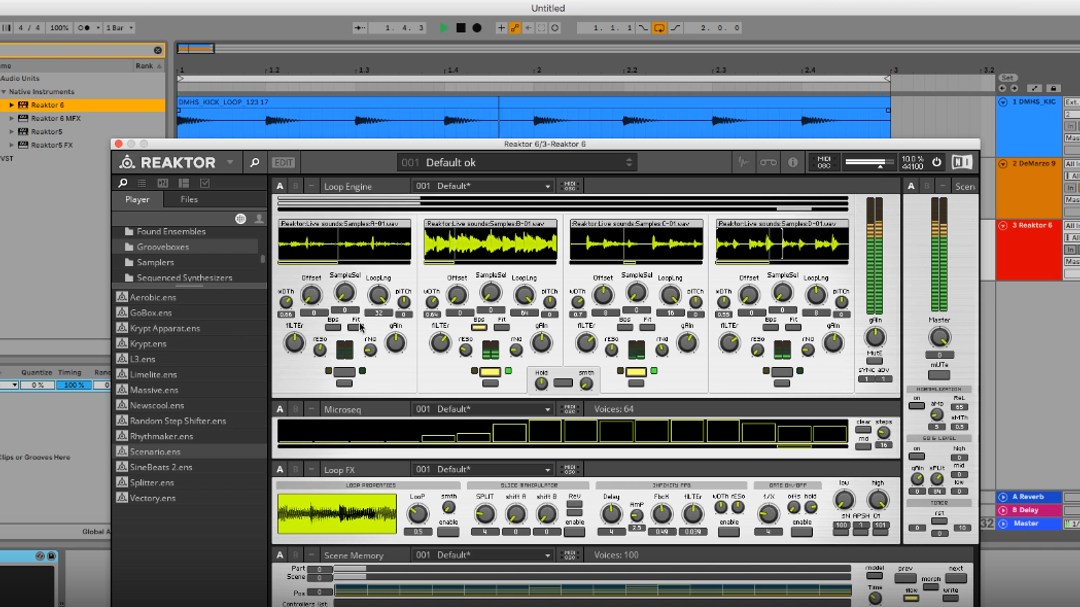Click the Record button in the transport bar
The image size is (1080, 607).
(x=477, y=28)
